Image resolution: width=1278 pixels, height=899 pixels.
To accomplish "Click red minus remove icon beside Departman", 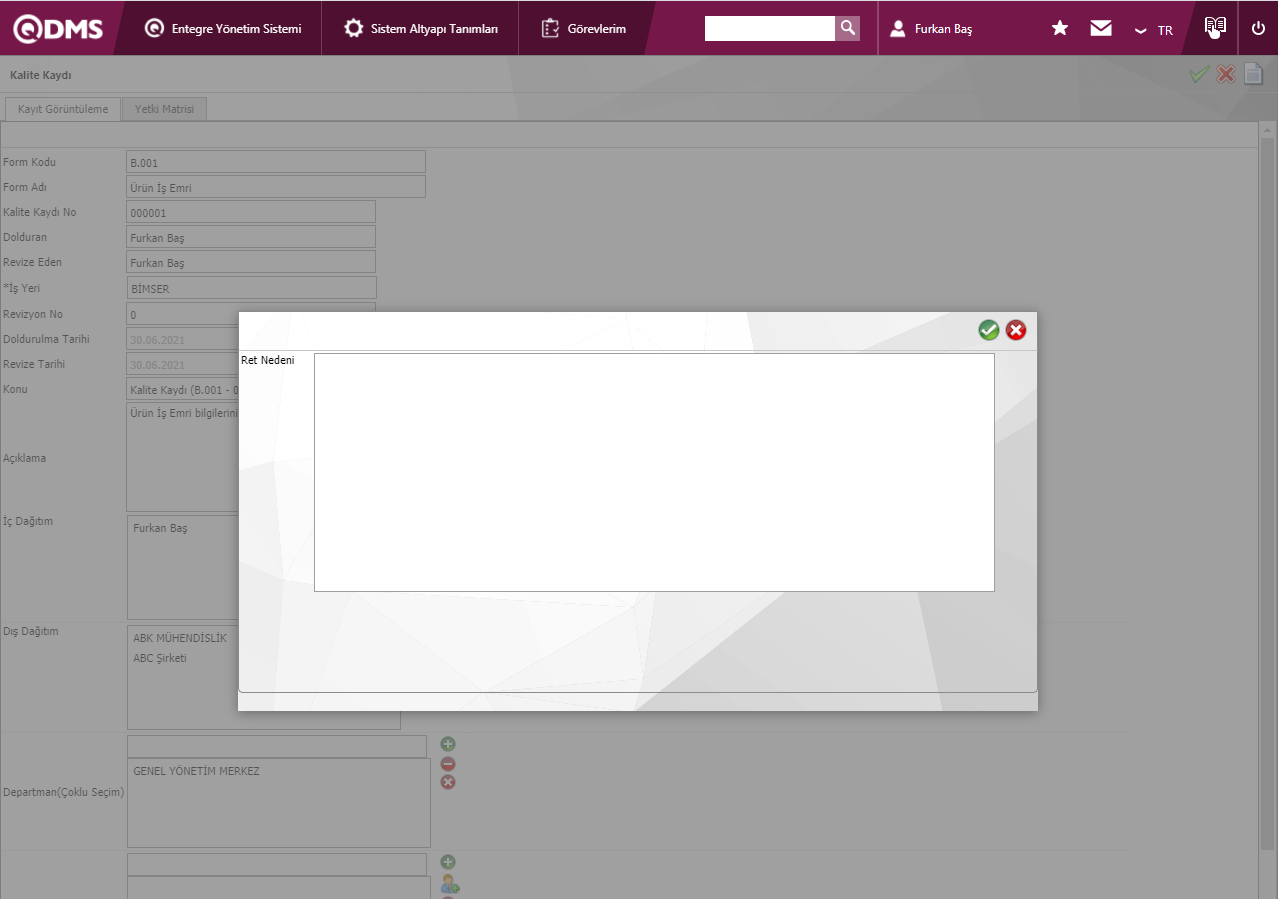I will [448, 763].
